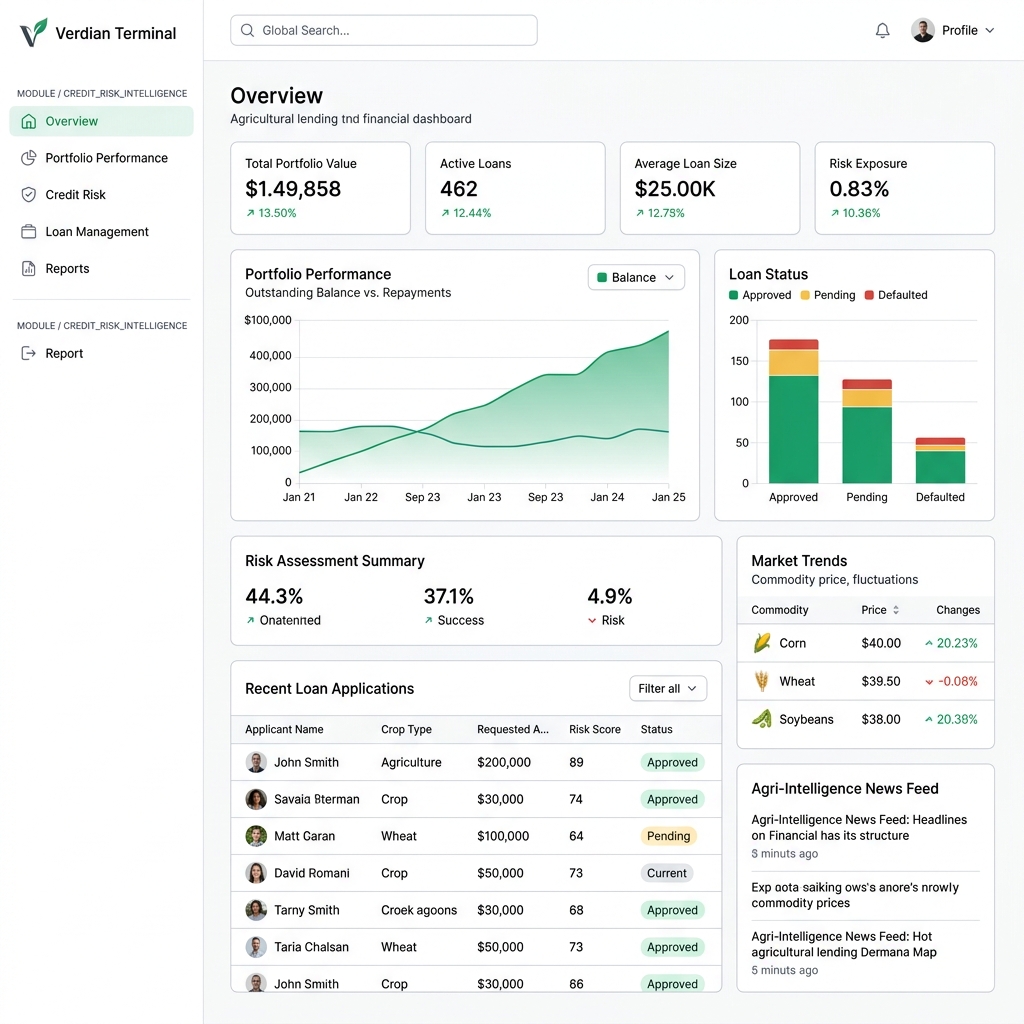Screen dimensions: 1024x1024
Task: Click the Corn up-trend arrow icon
Action: point(929,643)
